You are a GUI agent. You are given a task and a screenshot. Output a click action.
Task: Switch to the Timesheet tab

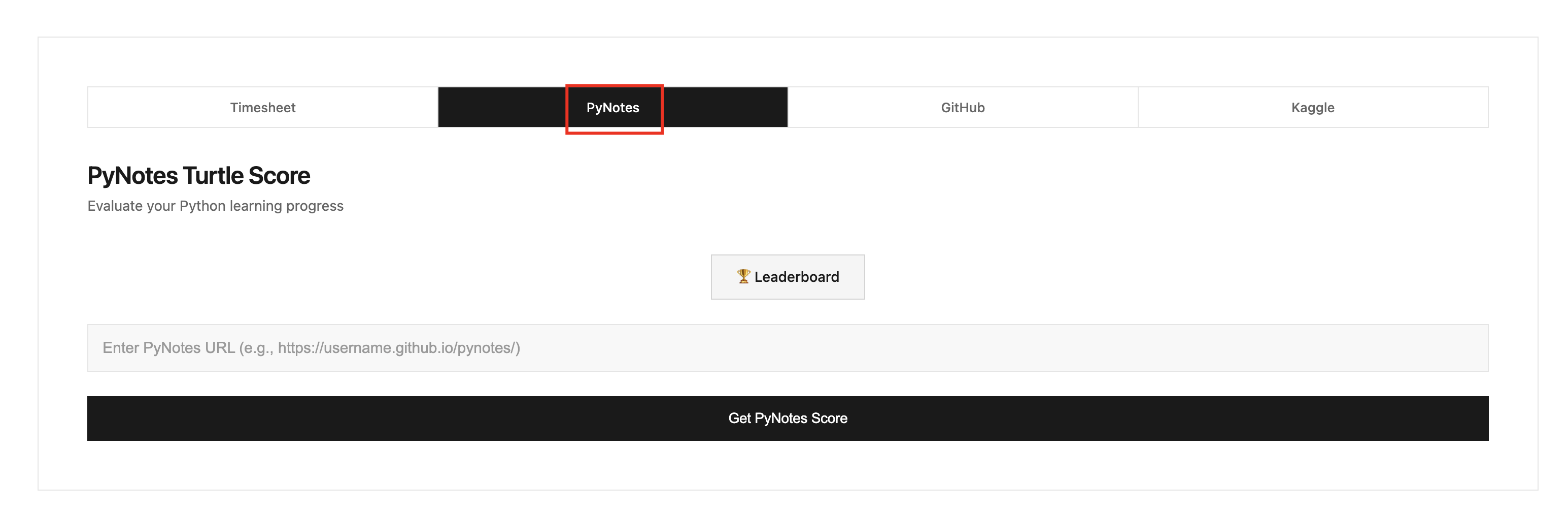pyautogui.click(x=262, y=108)
